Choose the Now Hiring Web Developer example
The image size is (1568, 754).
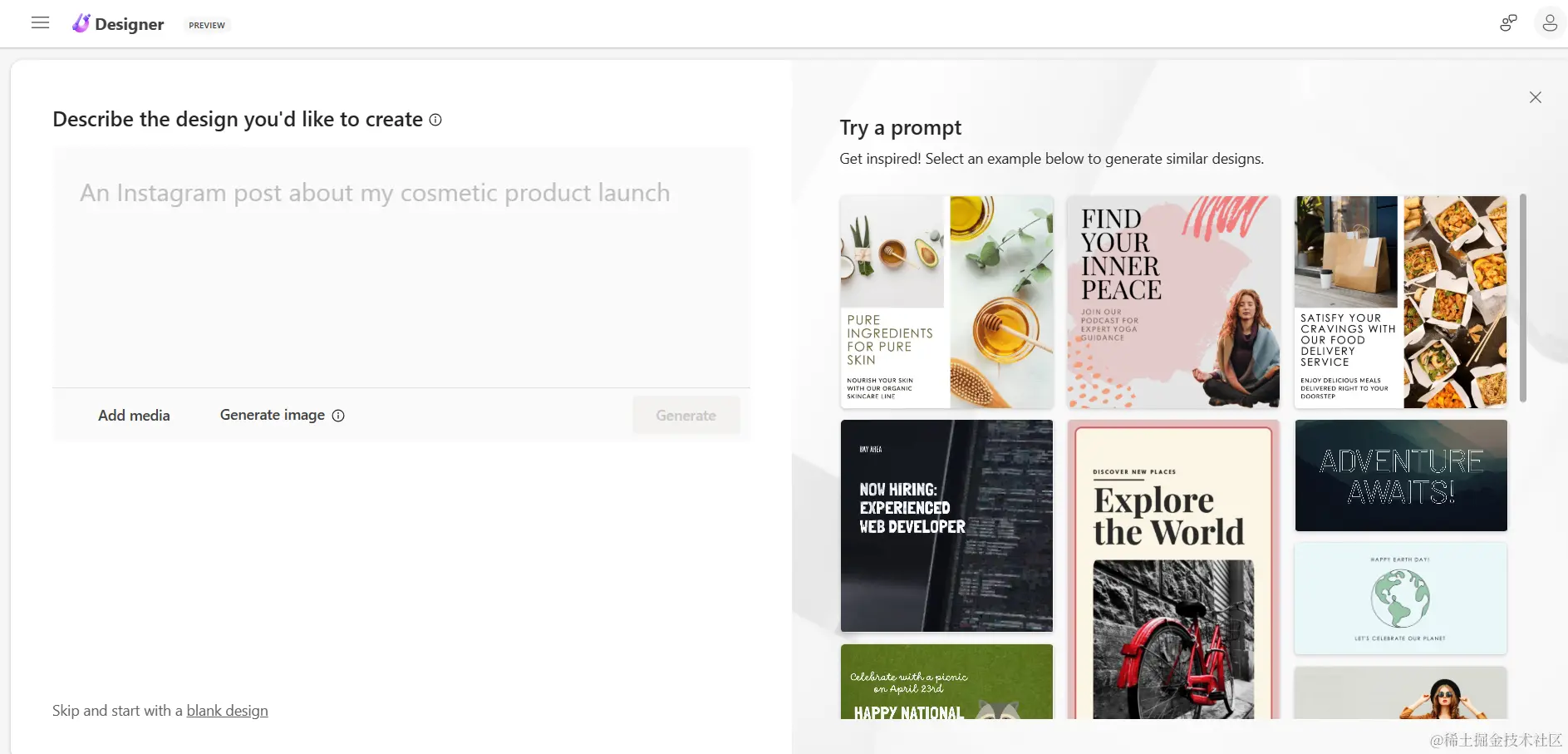tap(946, 525)
